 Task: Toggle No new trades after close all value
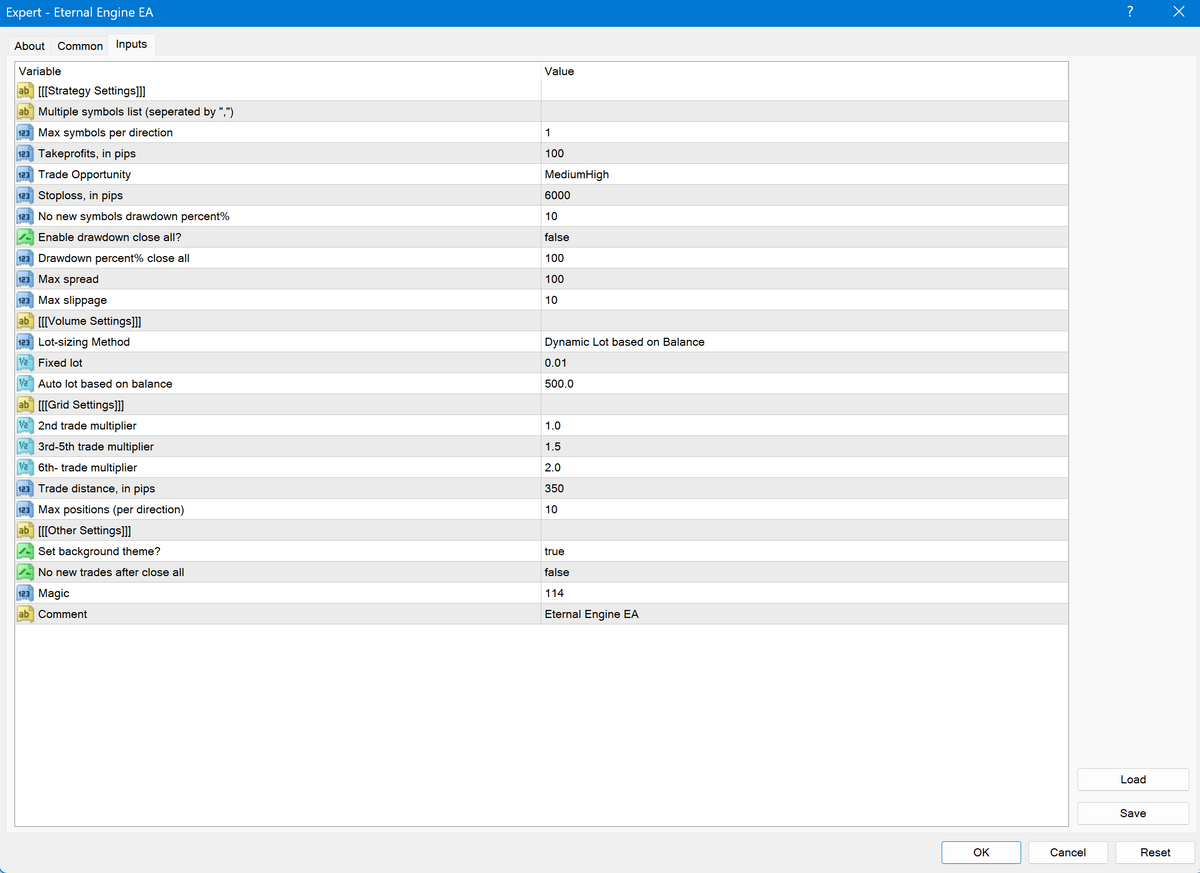(x=557, y=573)
